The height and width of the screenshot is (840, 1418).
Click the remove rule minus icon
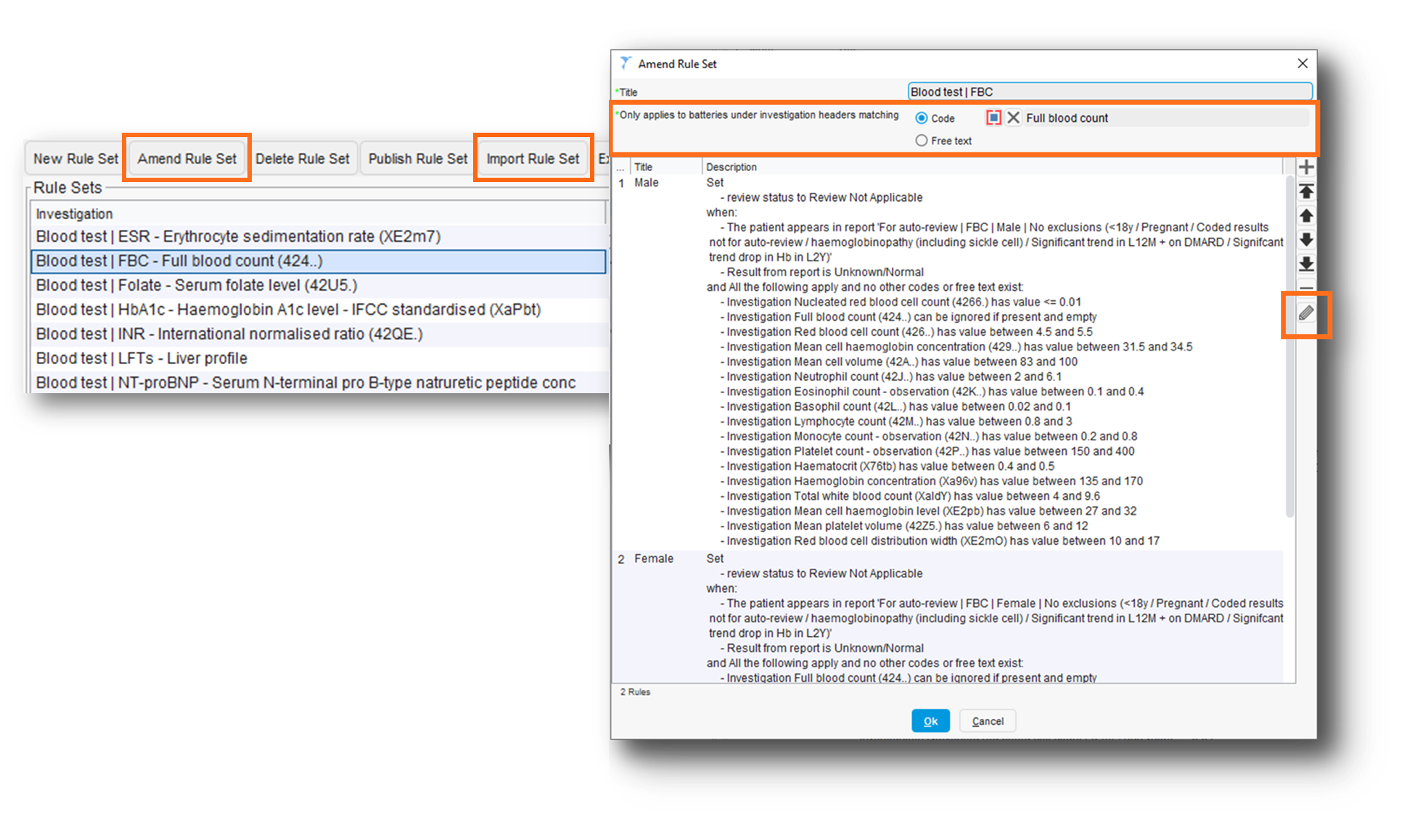point(1306,287)
